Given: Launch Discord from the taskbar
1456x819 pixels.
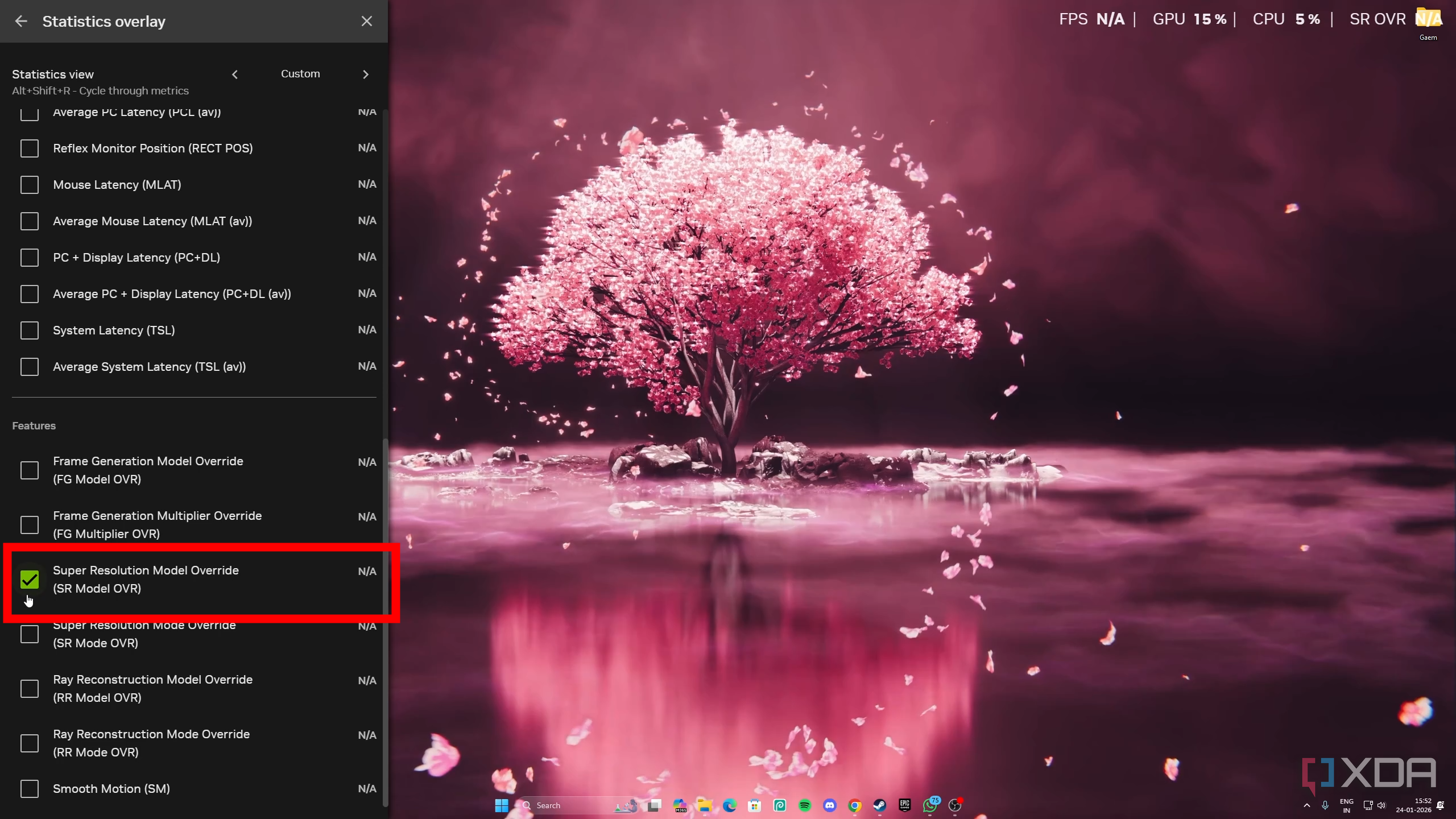Looking at the screenshot, I should [x=830, y=805].
